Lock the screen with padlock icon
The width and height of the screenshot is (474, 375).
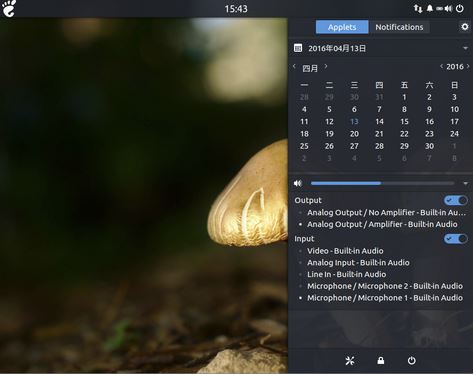click(381, 361)
